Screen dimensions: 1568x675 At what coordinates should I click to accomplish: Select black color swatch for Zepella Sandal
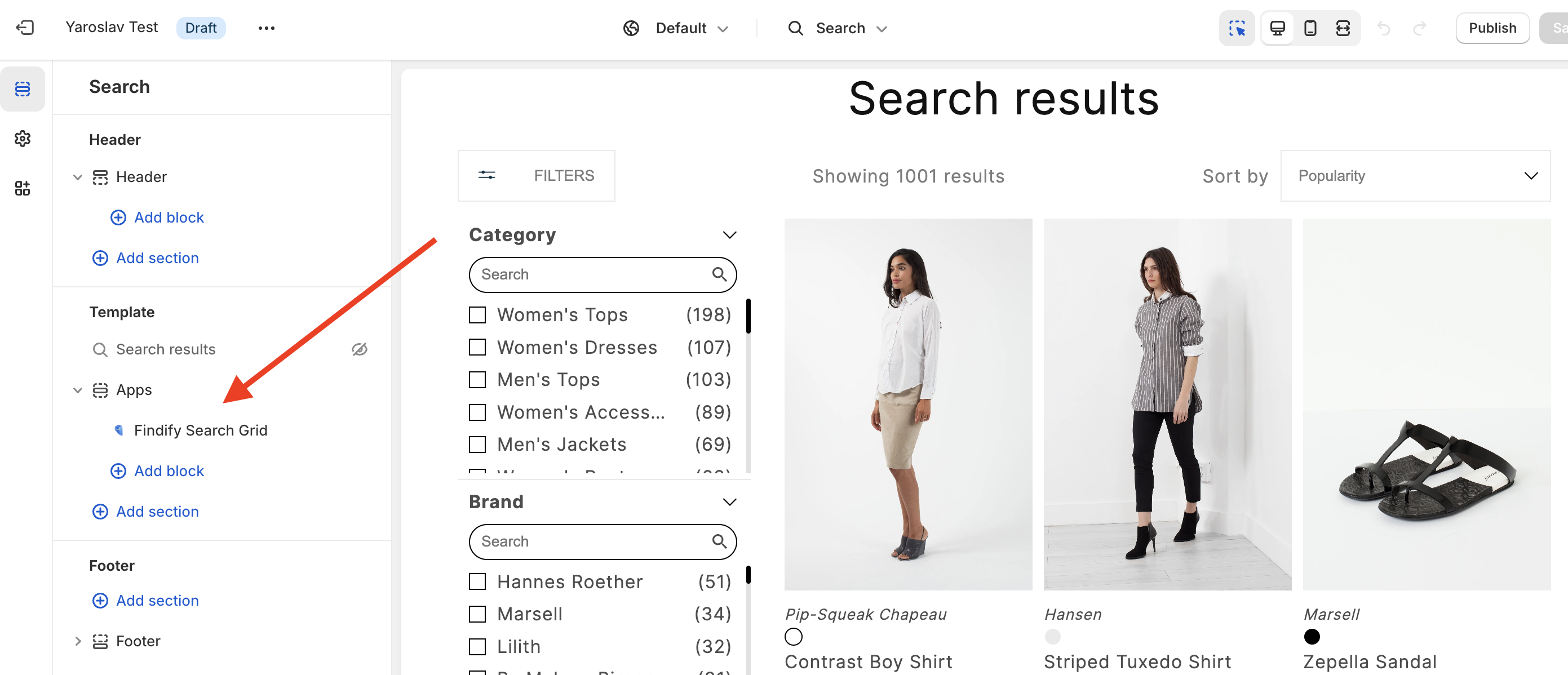(x=1312, y=637)
